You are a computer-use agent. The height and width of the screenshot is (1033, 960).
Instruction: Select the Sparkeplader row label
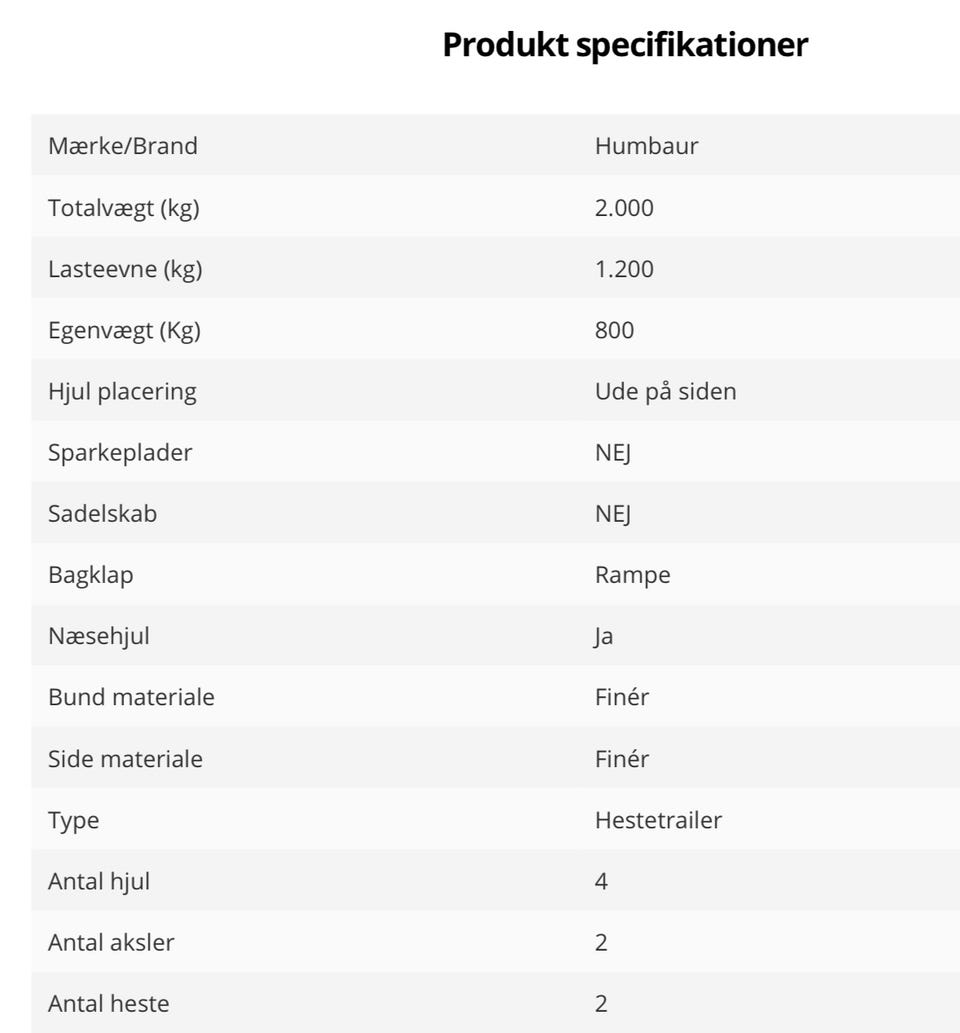120,452
